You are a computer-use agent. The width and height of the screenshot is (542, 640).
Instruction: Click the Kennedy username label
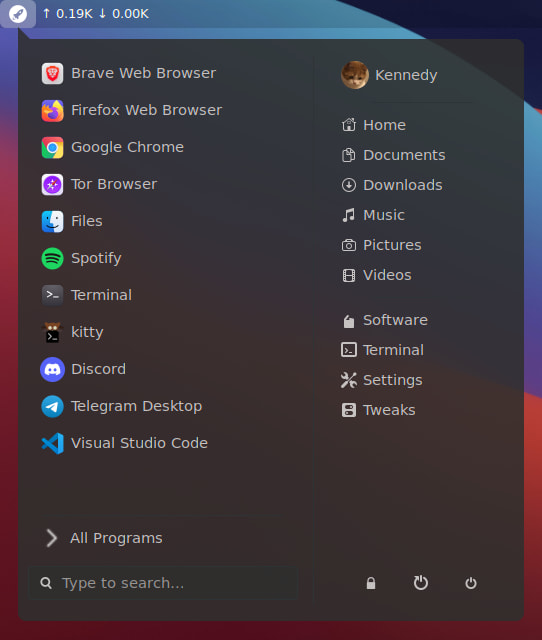click(x=406, y=75)
